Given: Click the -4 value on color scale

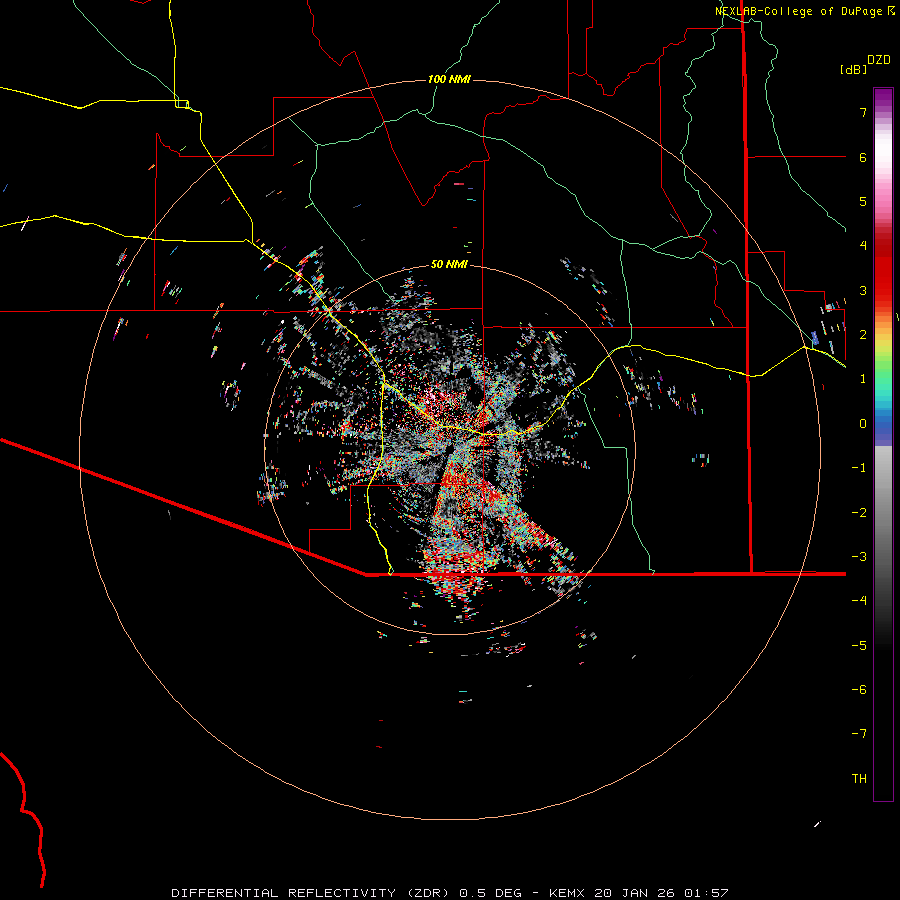Looking at the screenshot, I should pos(859,601).
